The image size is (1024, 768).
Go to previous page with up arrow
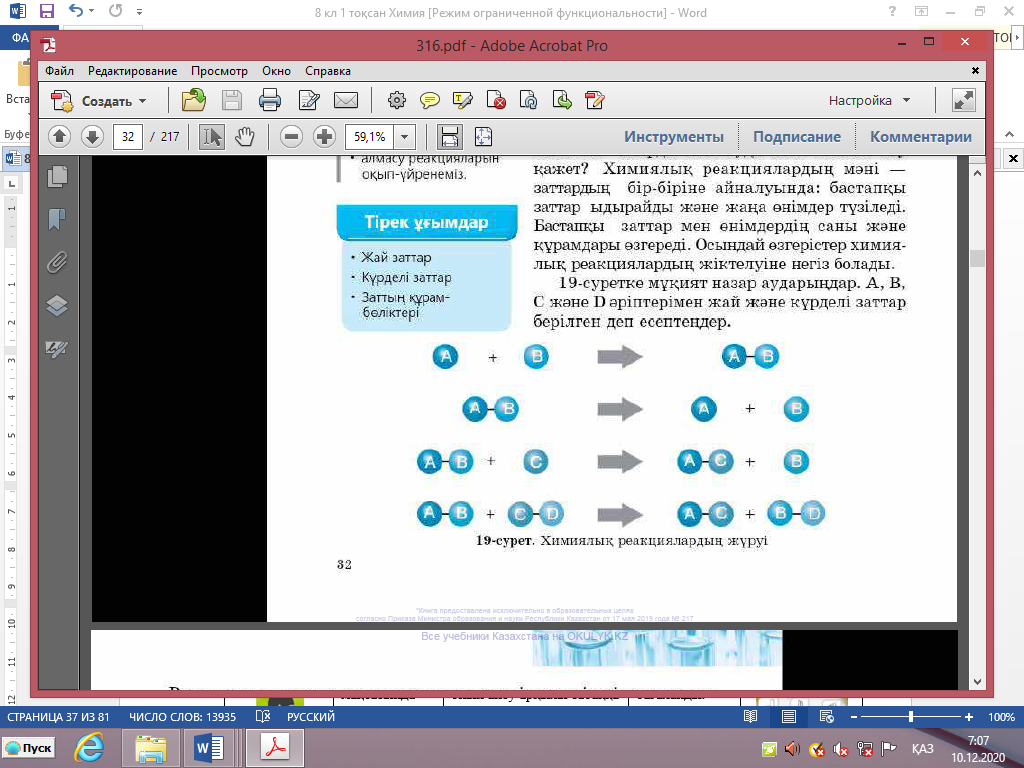pos(59,136)
